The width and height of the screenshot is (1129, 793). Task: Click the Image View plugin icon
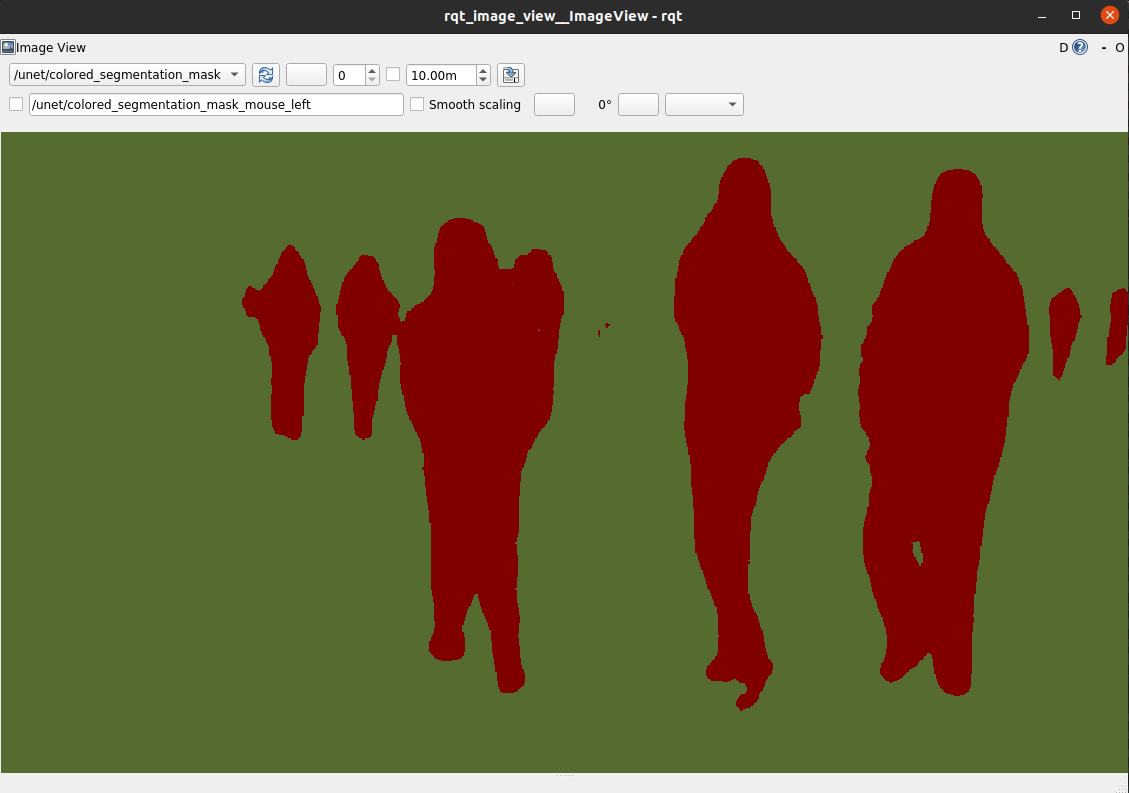click(8, 47)
